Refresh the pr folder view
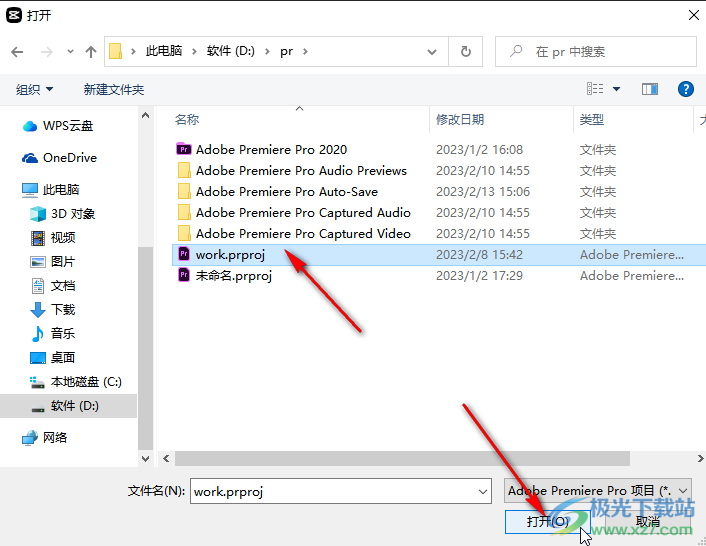This screenshot has height=546, width=706. [x=466, y=52]
